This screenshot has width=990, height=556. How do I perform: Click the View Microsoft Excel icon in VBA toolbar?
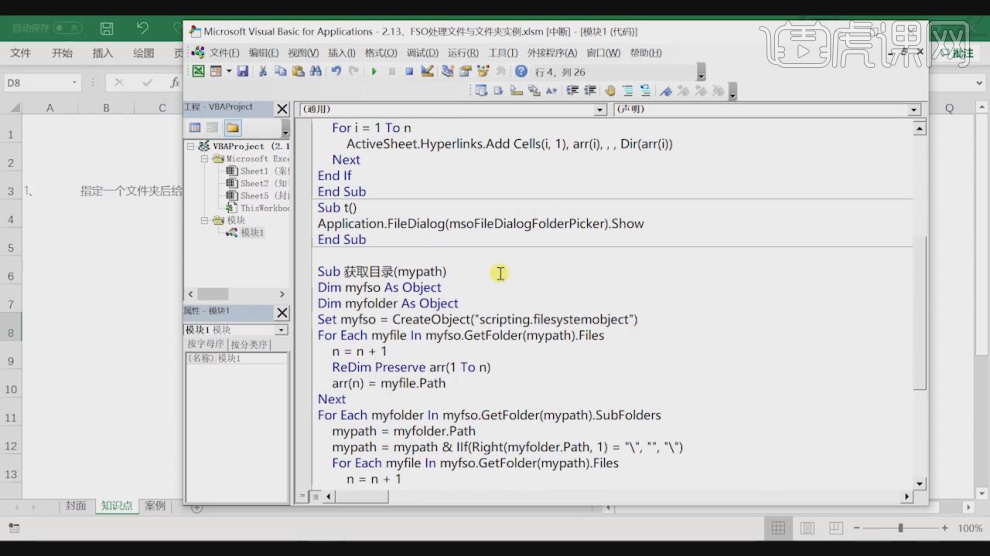198,71
